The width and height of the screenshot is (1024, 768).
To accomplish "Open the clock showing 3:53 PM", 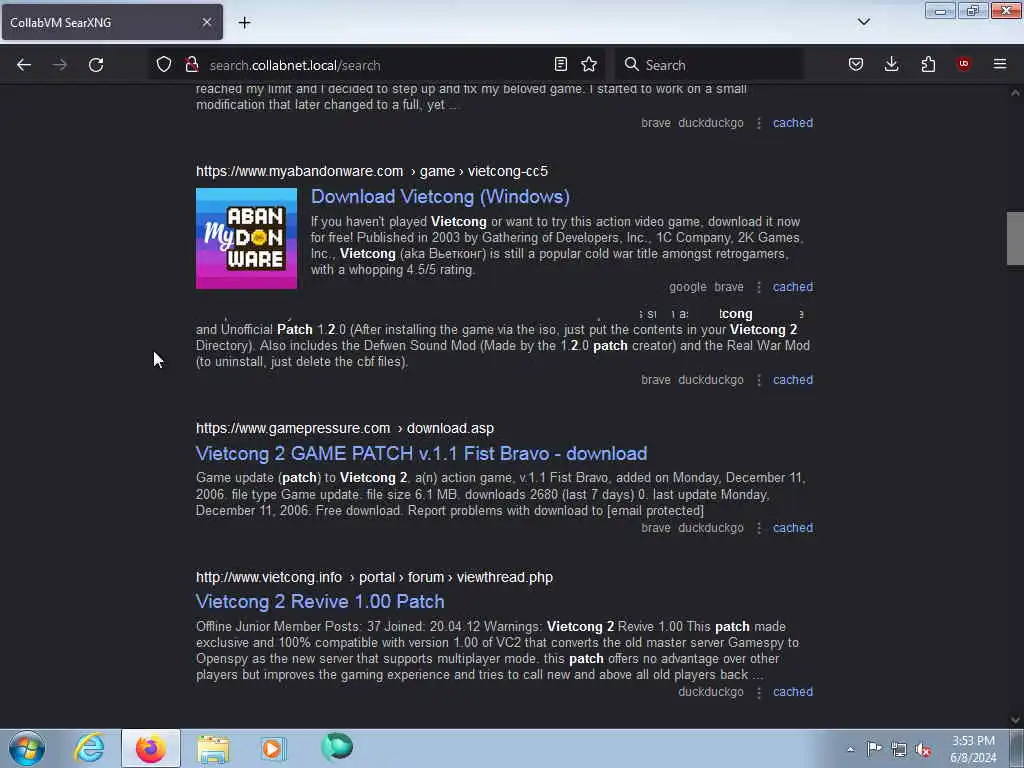I will pos(973,749).
